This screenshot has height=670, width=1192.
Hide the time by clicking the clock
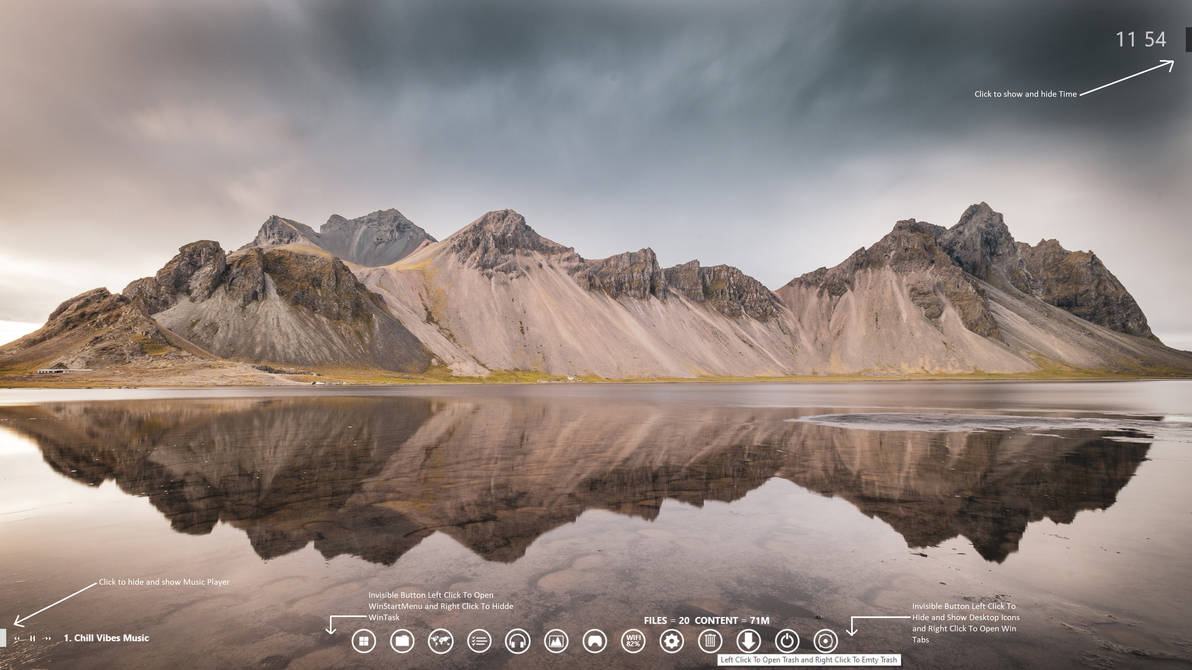click(1140, 38)
